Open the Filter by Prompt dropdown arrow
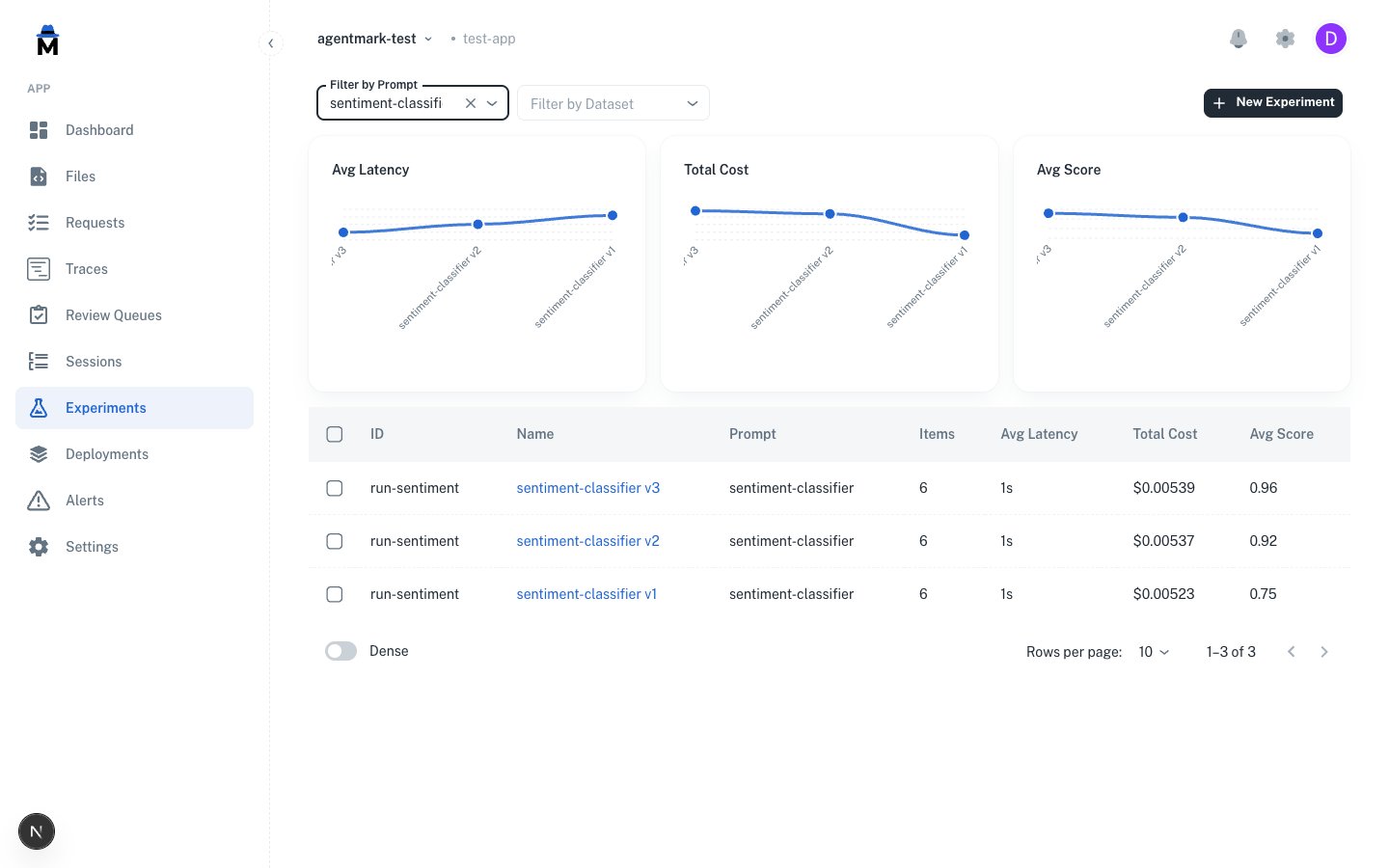This screenshot has width=1389, height=868. pyautogui.click(x=492, y=103)
